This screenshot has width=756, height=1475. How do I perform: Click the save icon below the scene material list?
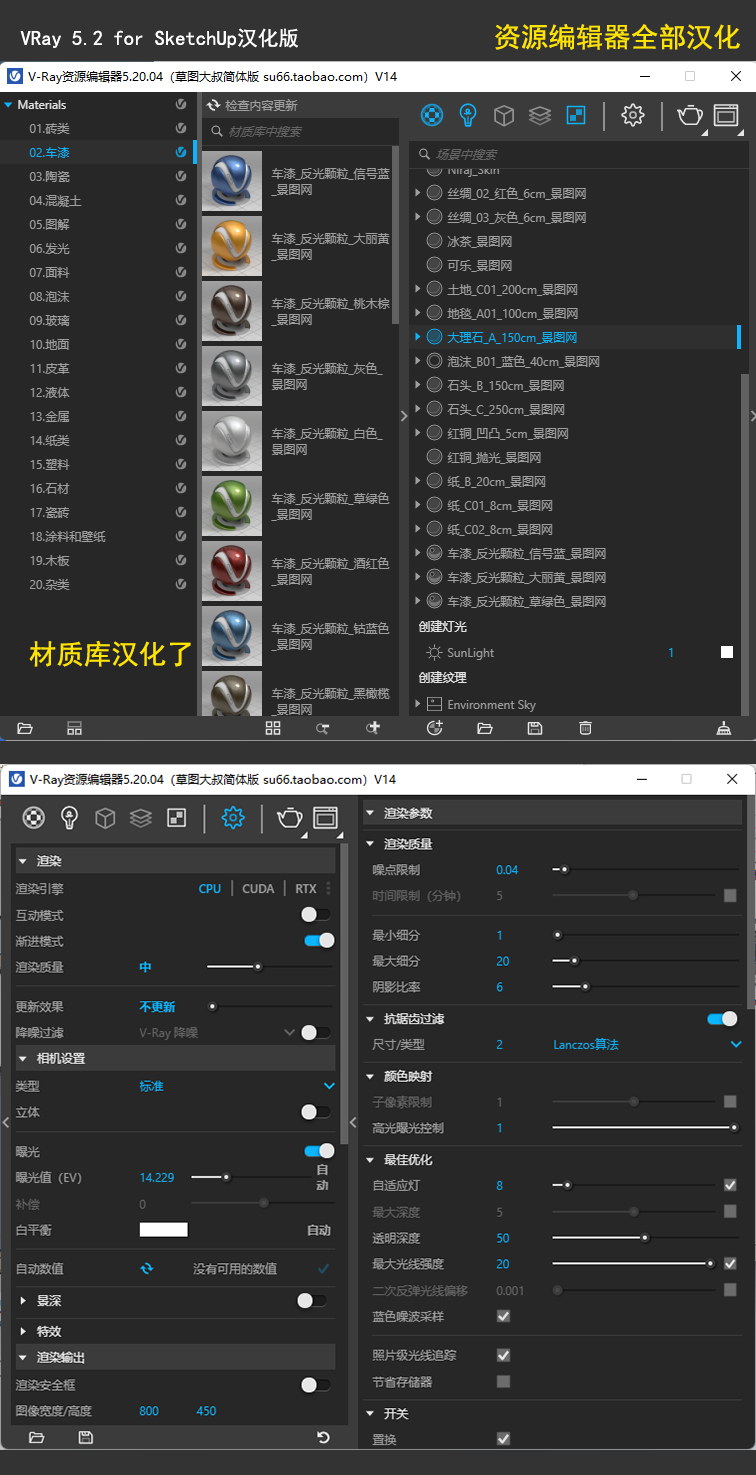click(535, 728)
